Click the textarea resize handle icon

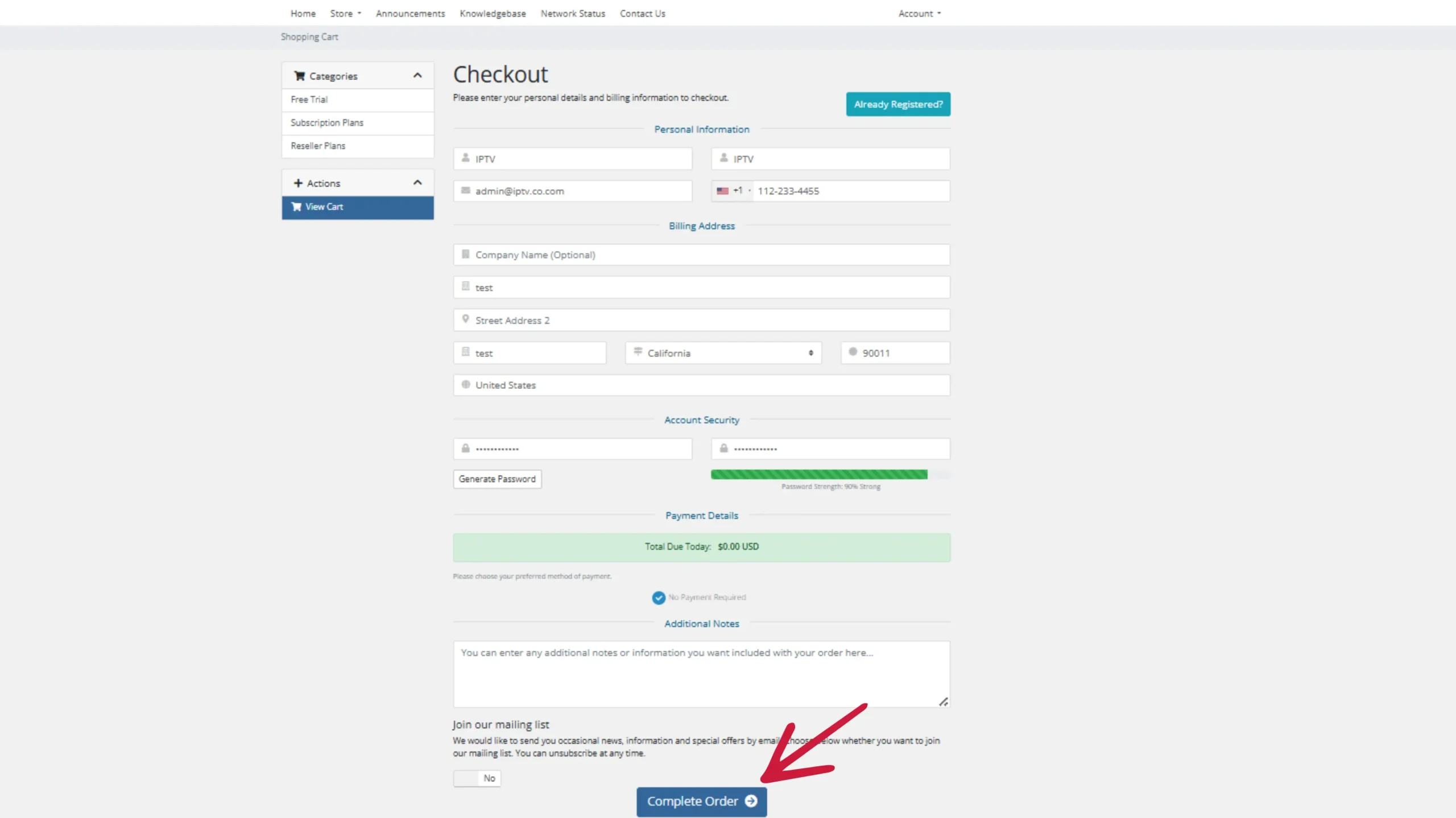[944, 702]
